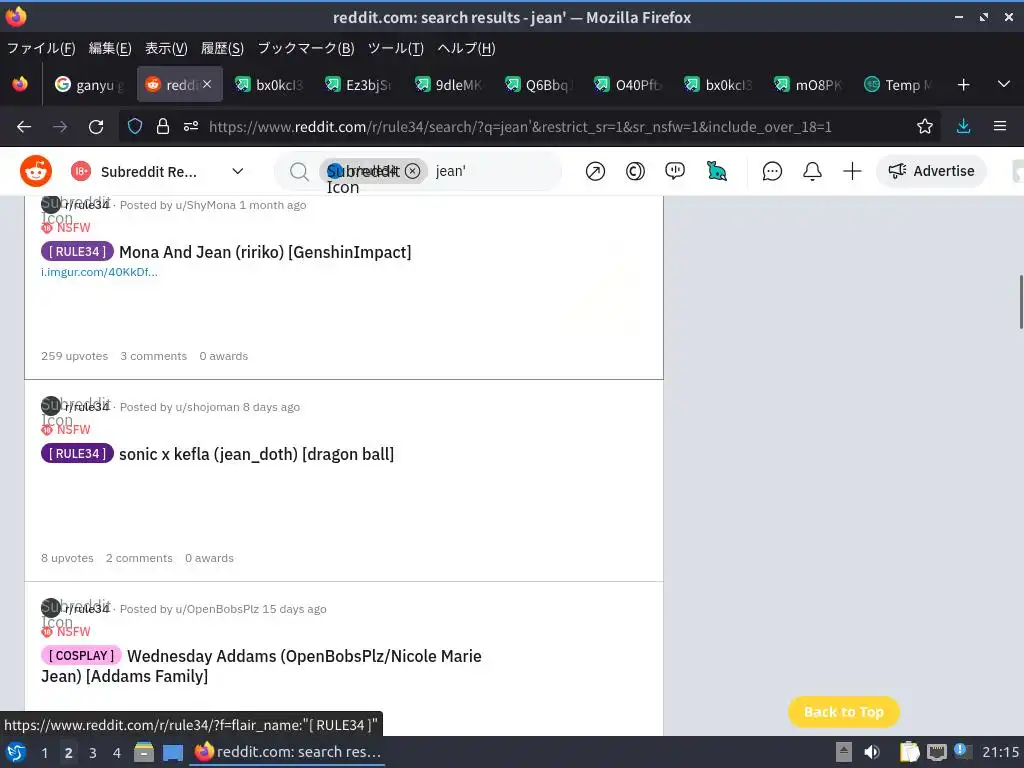Click the page vertical scrollbar thumb
The image size is (1024, 768).
pos(1021,302)
